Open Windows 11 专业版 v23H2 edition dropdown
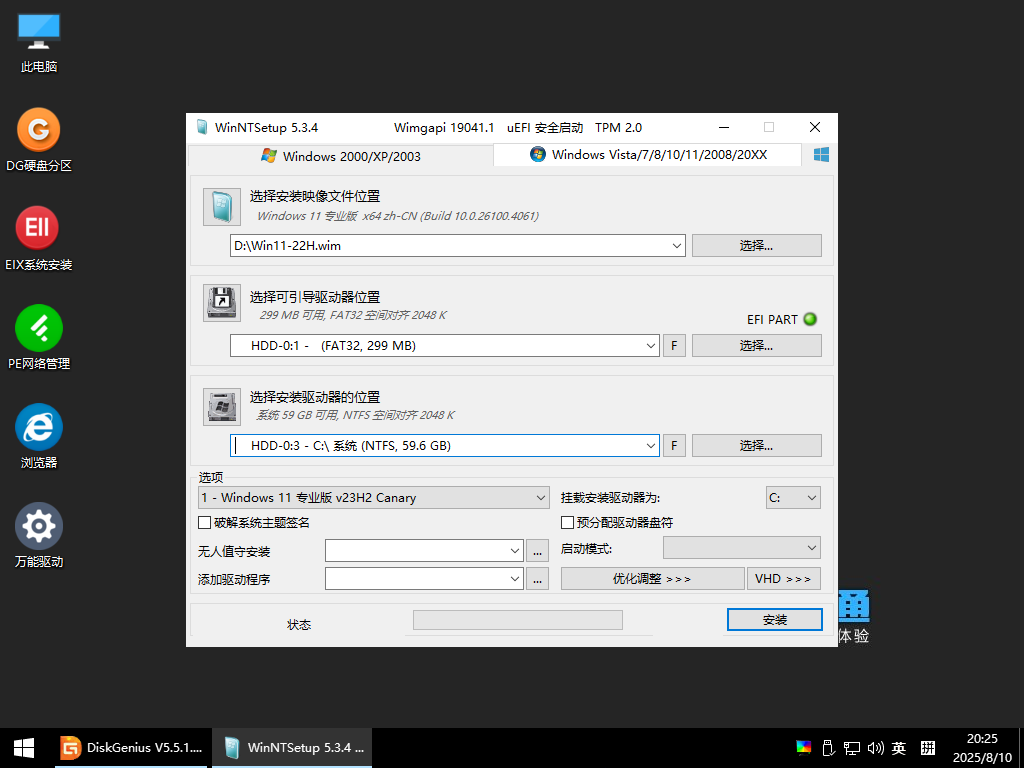 [x=374, y=498]
